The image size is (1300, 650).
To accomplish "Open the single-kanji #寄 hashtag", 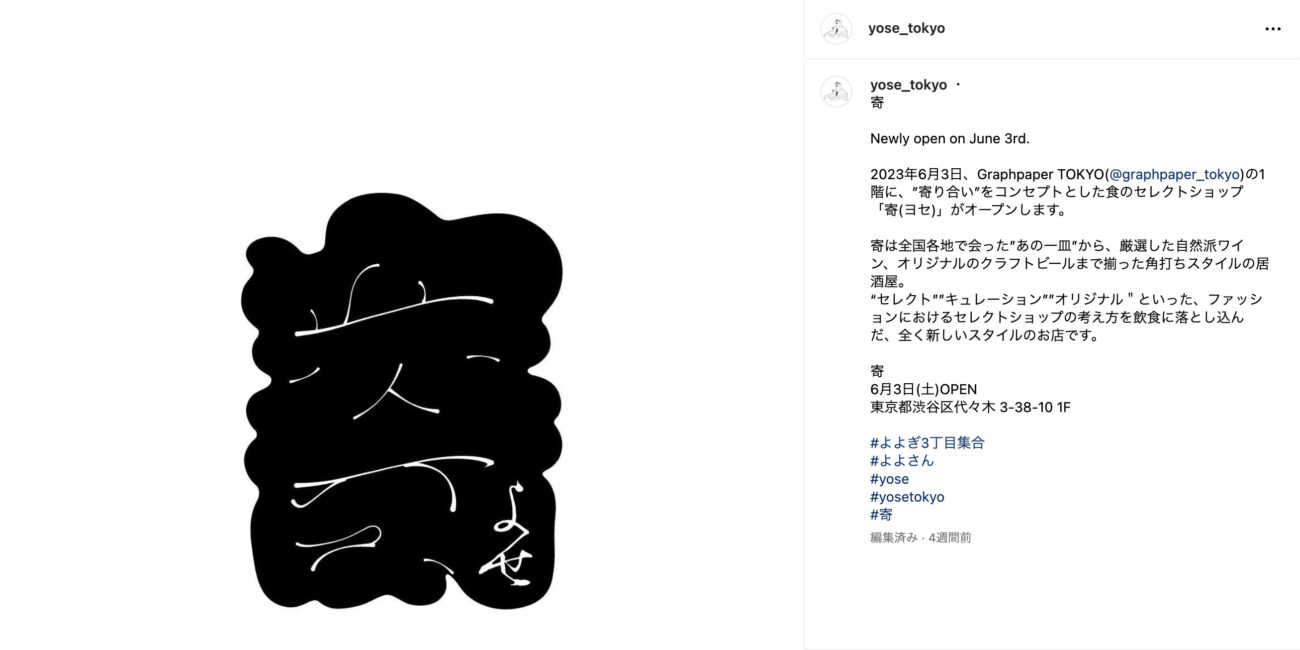I will coord(881,515).
